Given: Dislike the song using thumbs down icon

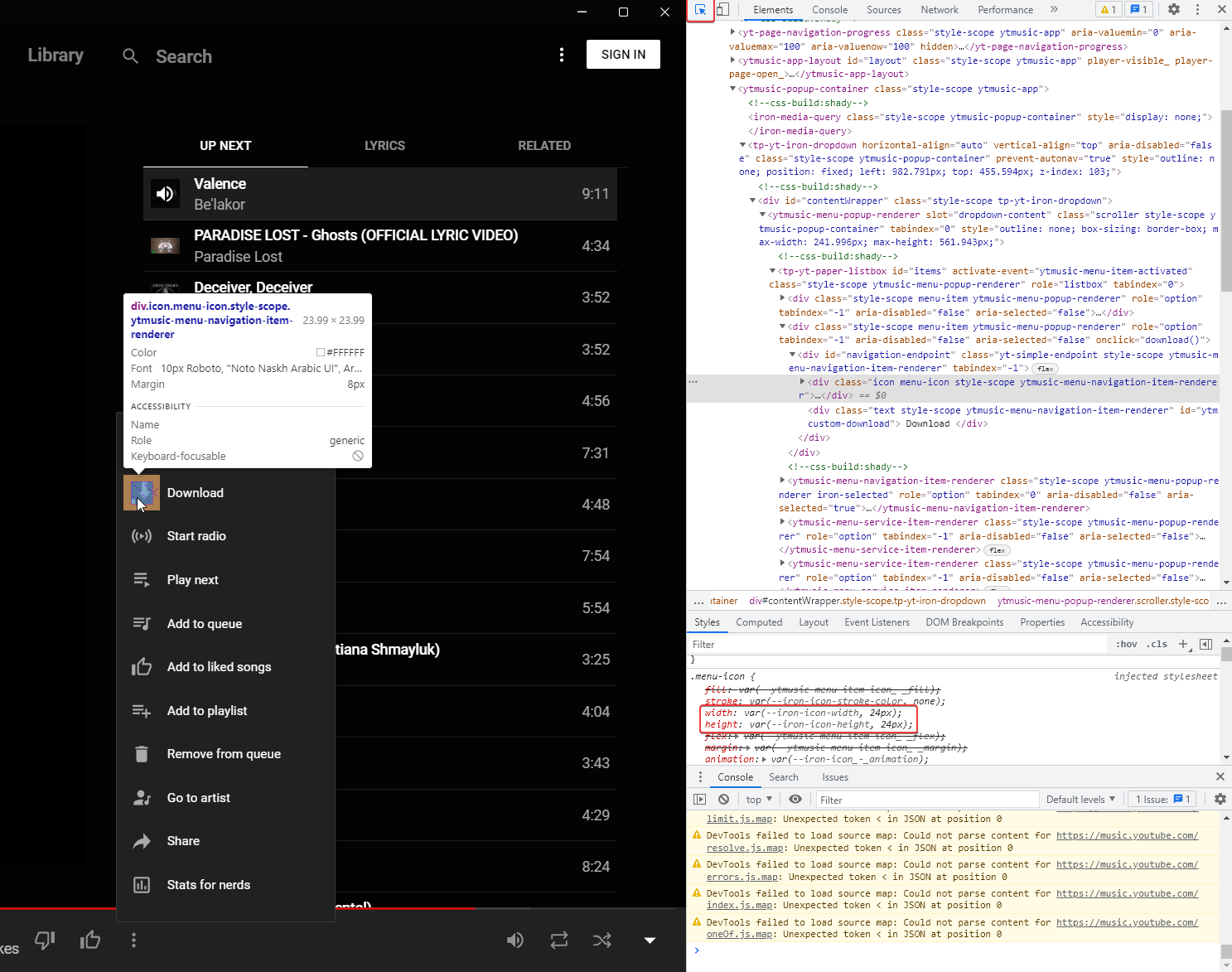Looking at the screenshot, I should point(45,940).
